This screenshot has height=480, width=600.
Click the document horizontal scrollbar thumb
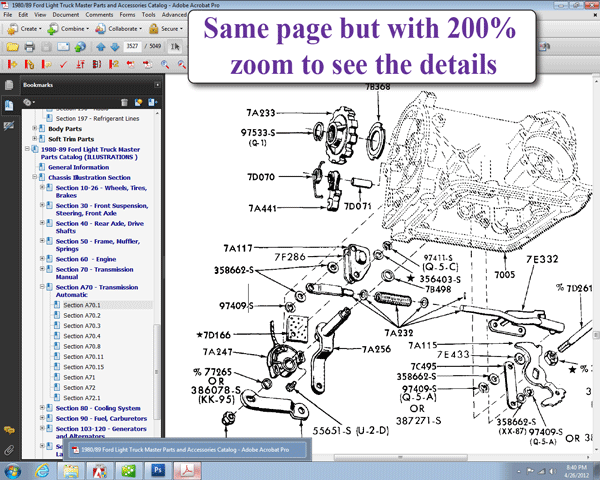pyautogui.click(x=400, y=457)
